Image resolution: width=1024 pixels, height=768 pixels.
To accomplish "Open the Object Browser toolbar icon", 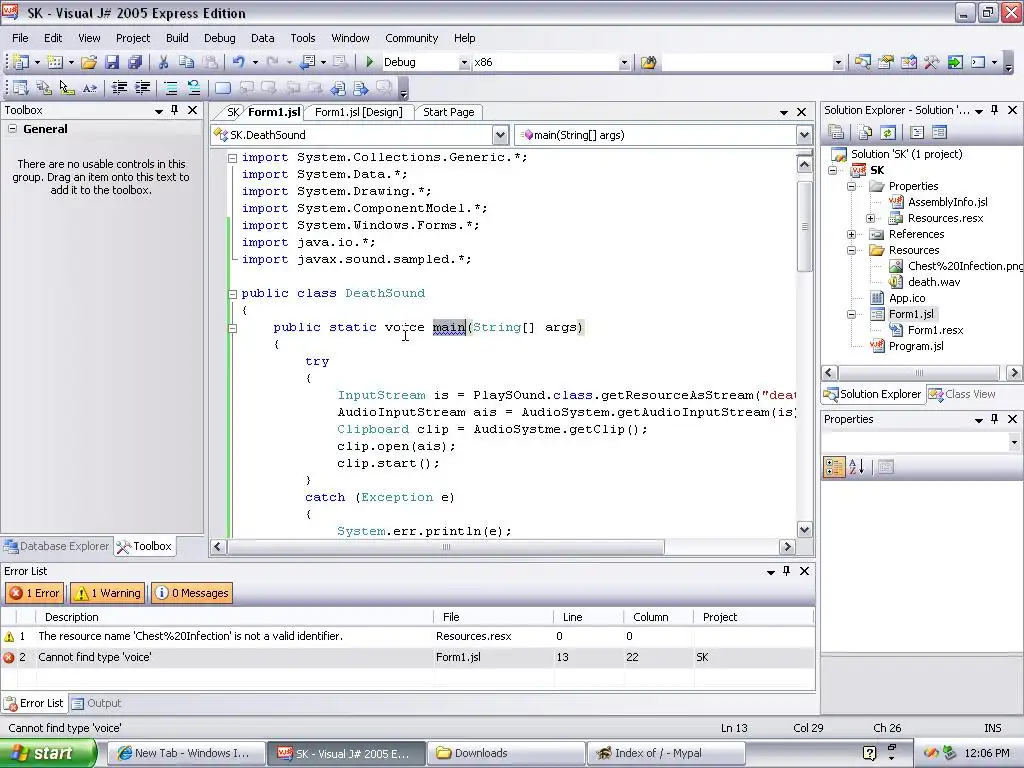I will coord(908,63).
